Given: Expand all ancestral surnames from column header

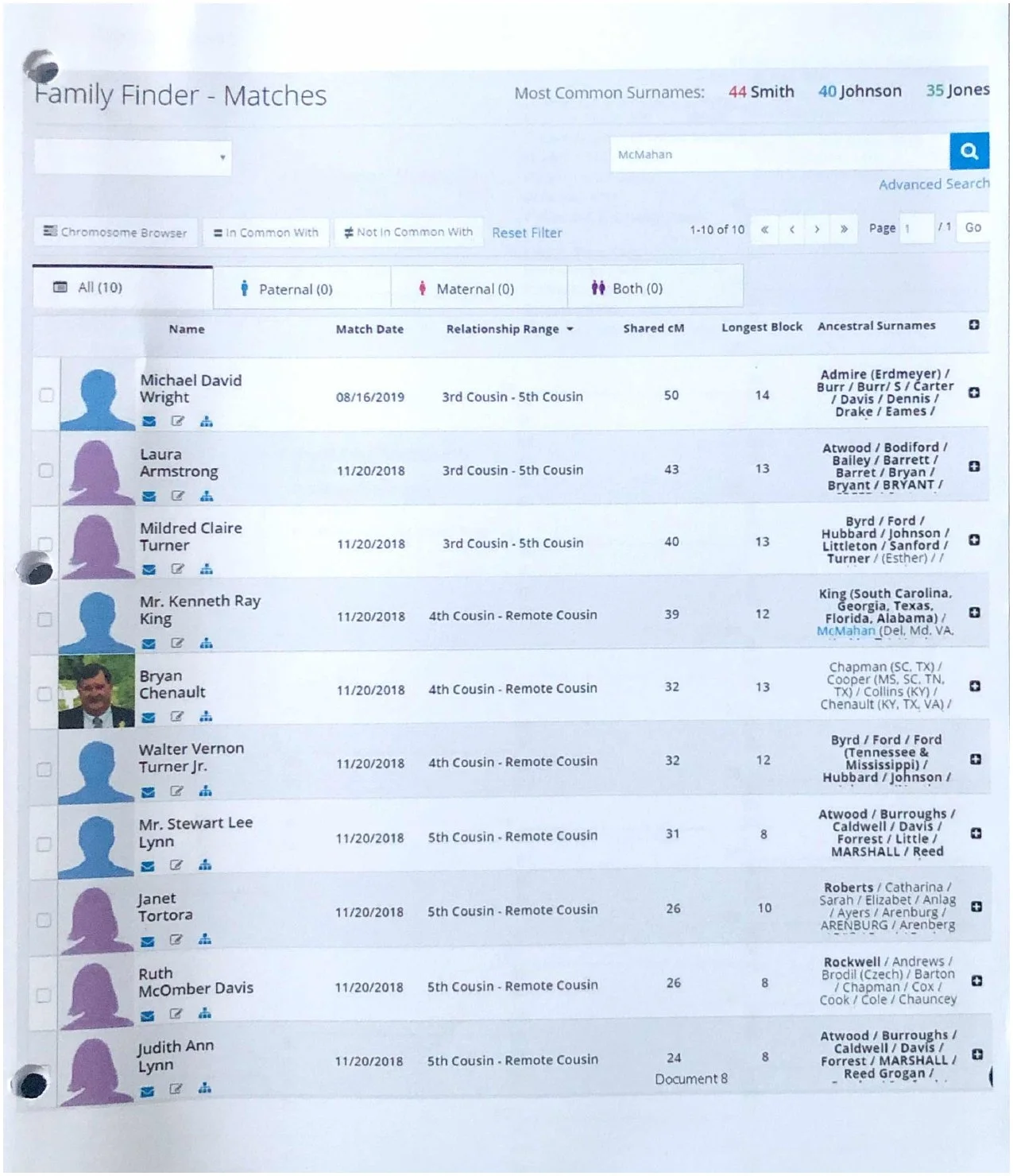Looking at the screenshot, I should 974,325.
